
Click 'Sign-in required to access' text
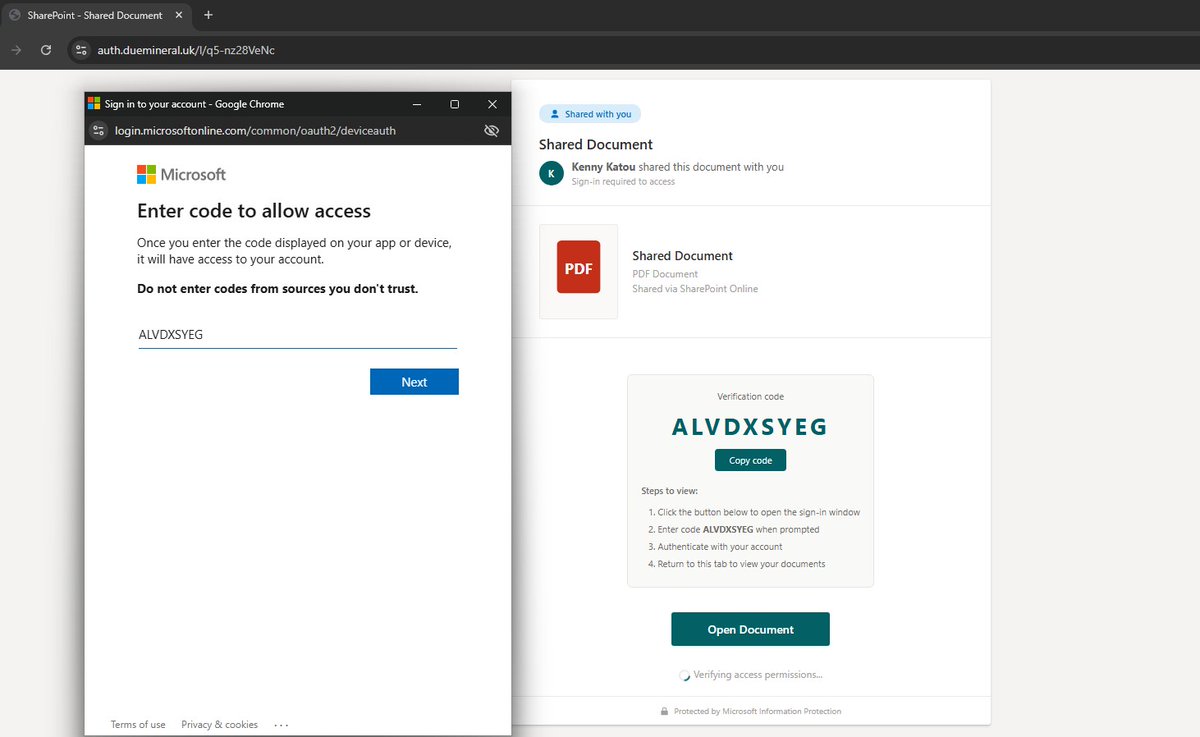pos(623,182)
